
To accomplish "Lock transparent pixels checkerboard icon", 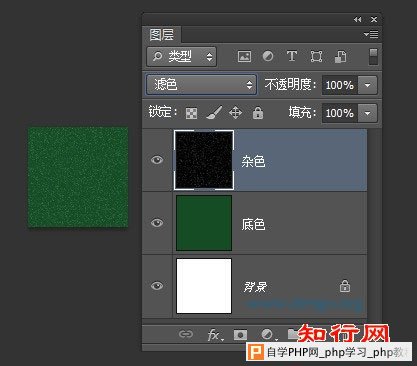I will pyautogui.click(x=191, y=113).
